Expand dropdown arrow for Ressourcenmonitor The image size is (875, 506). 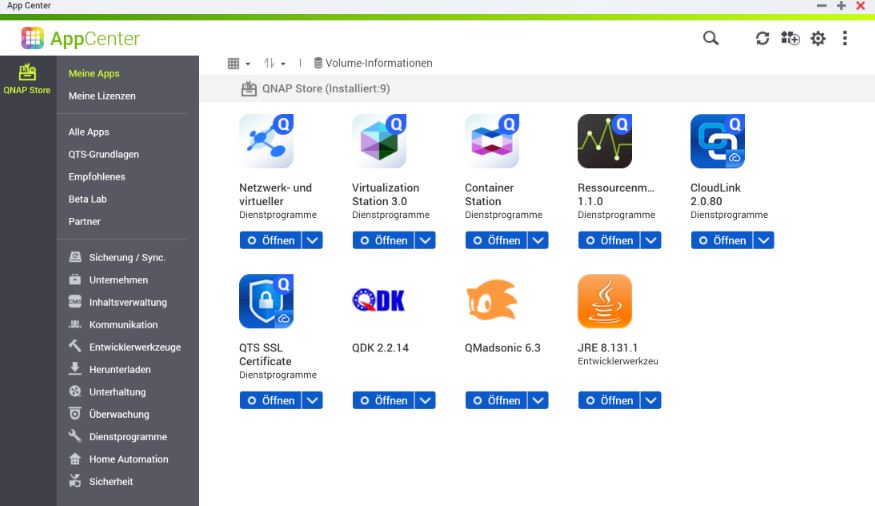click(x=651, y=240)
